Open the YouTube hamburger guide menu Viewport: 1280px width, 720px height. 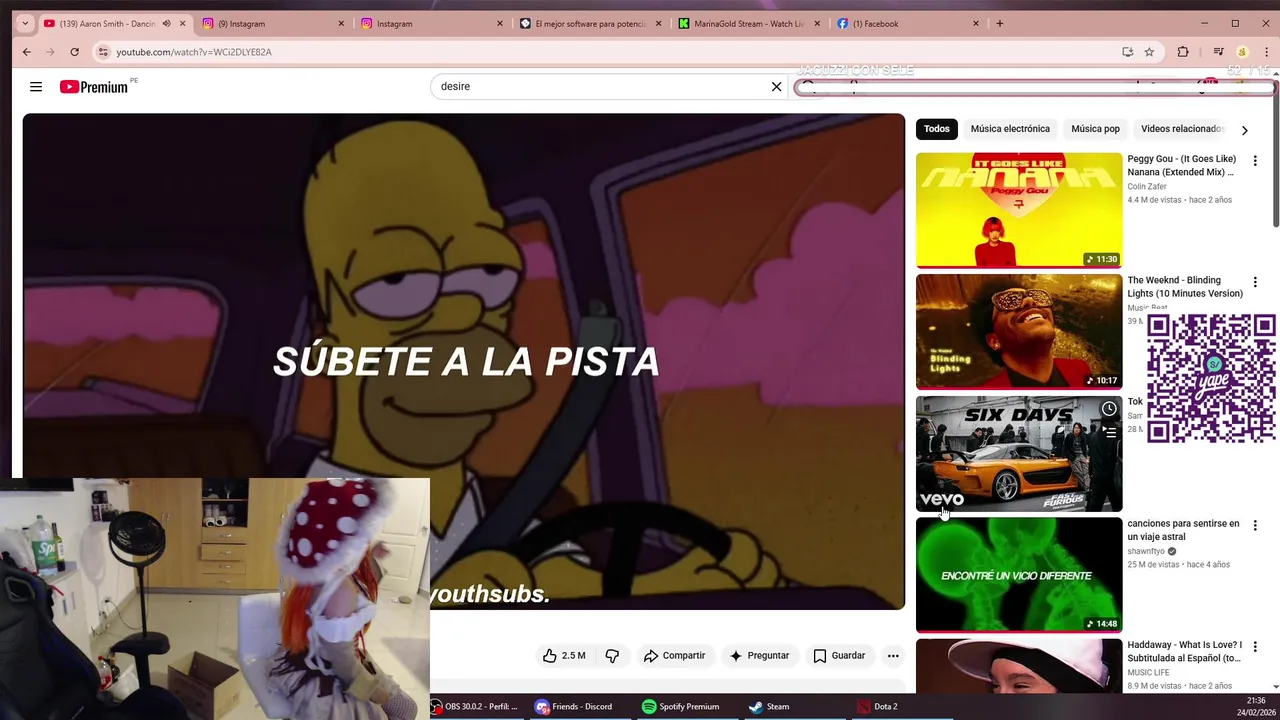[36, 87]
